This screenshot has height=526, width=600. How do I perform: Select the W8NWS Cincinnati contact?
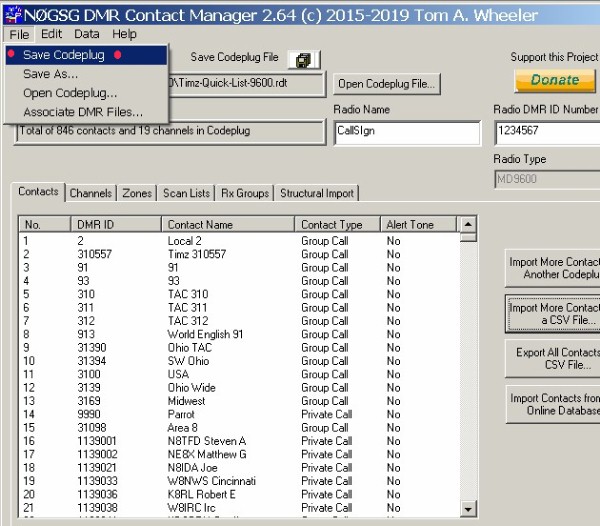(x=239, y=481)
